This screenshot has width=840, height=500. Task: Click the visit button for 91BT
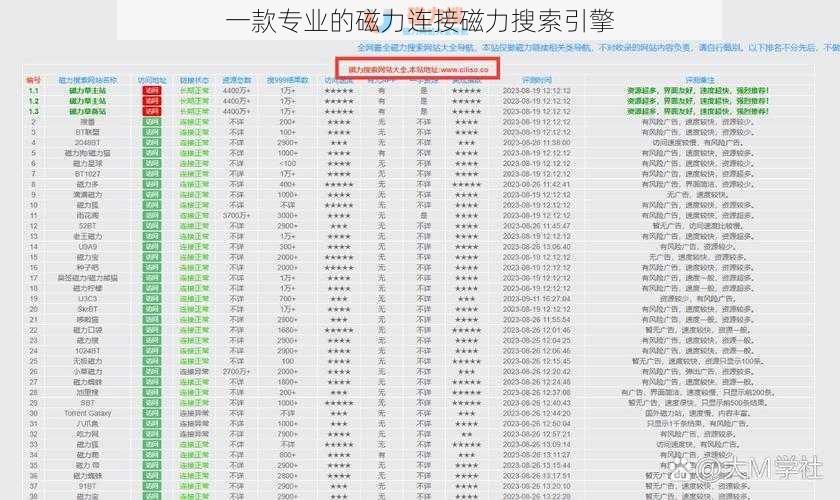152,486
